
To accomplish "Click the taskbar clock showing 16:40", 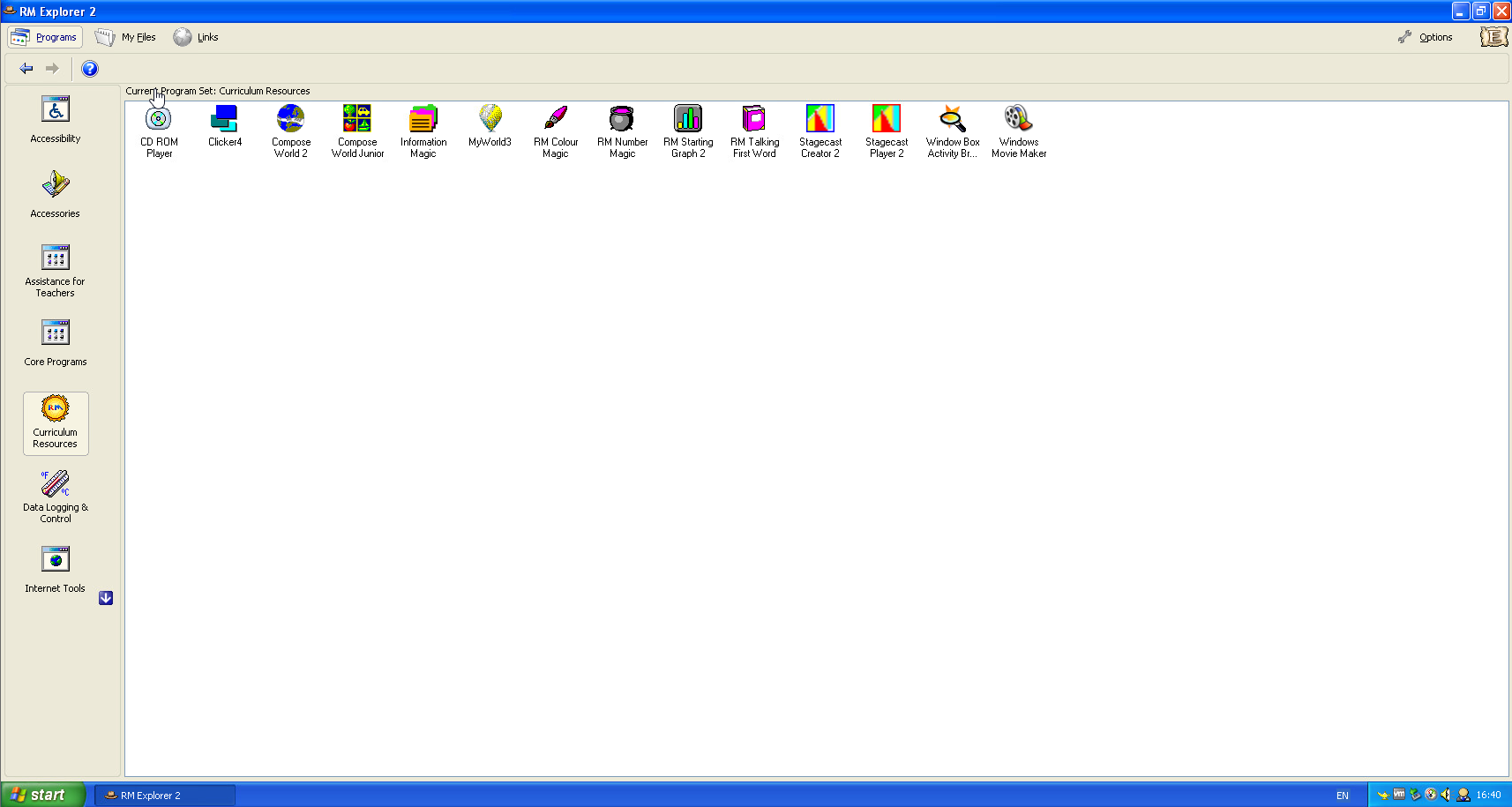I will [x=1488, y=795].
